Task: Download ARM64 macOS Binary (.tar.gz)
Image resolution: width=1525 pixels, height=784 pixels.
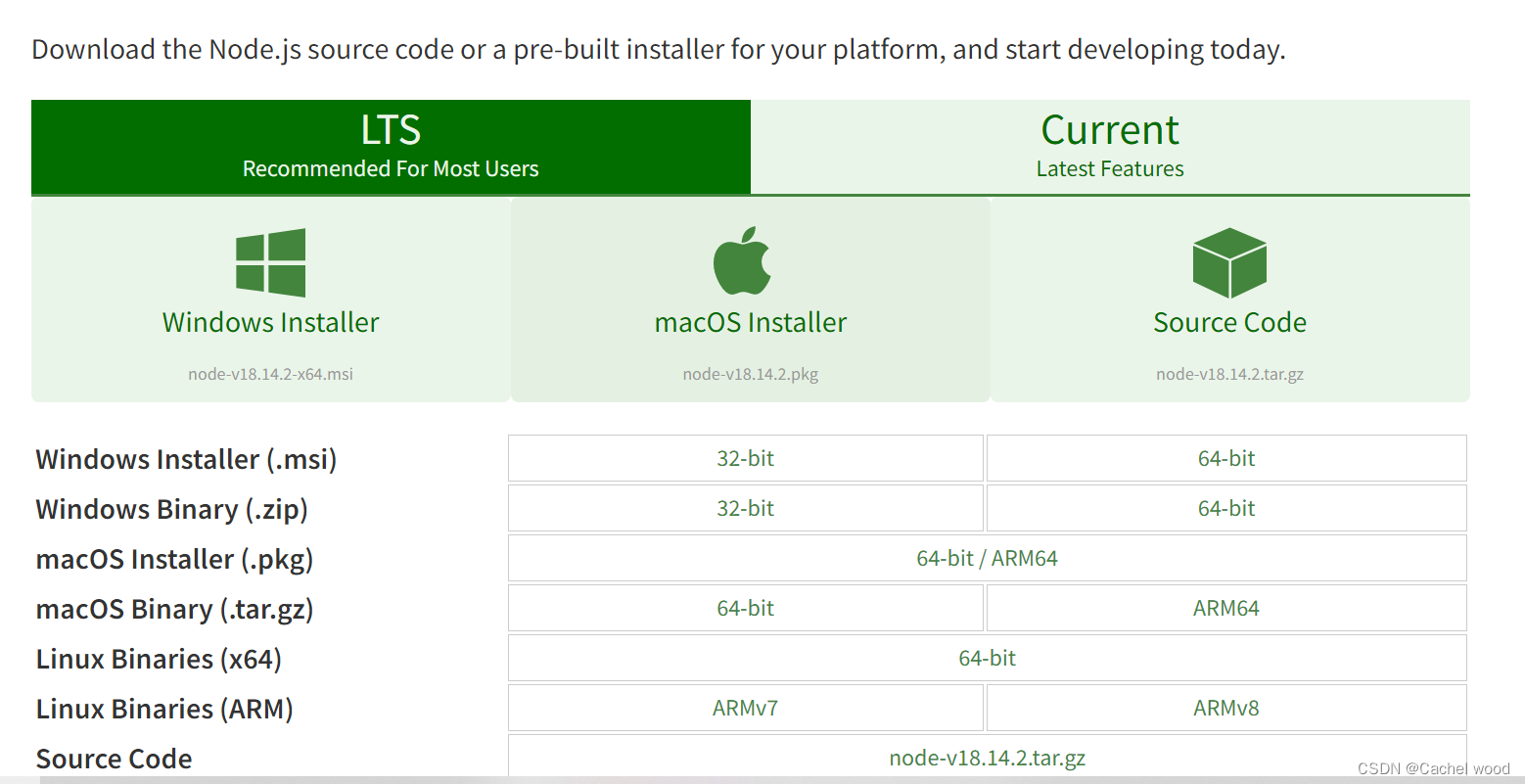Action: [x=1226, y=608]
